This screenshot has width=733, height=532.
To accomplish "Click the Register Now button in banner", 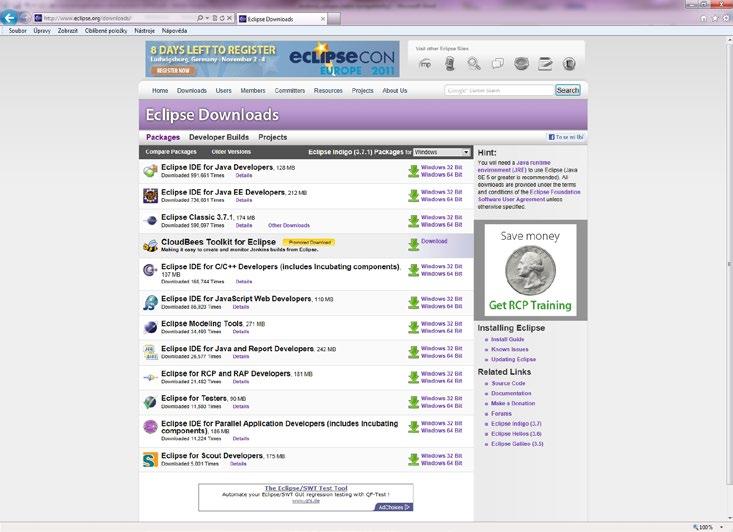I will [173, 71].
